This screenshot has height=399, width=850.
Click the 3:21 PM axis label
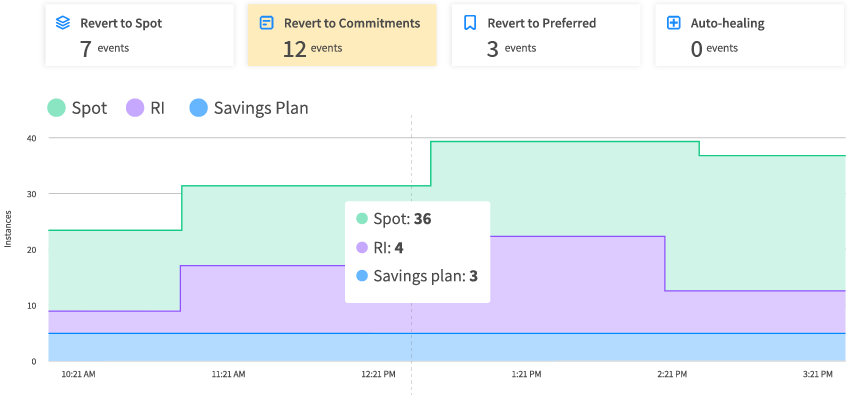[x=817, y=374]
